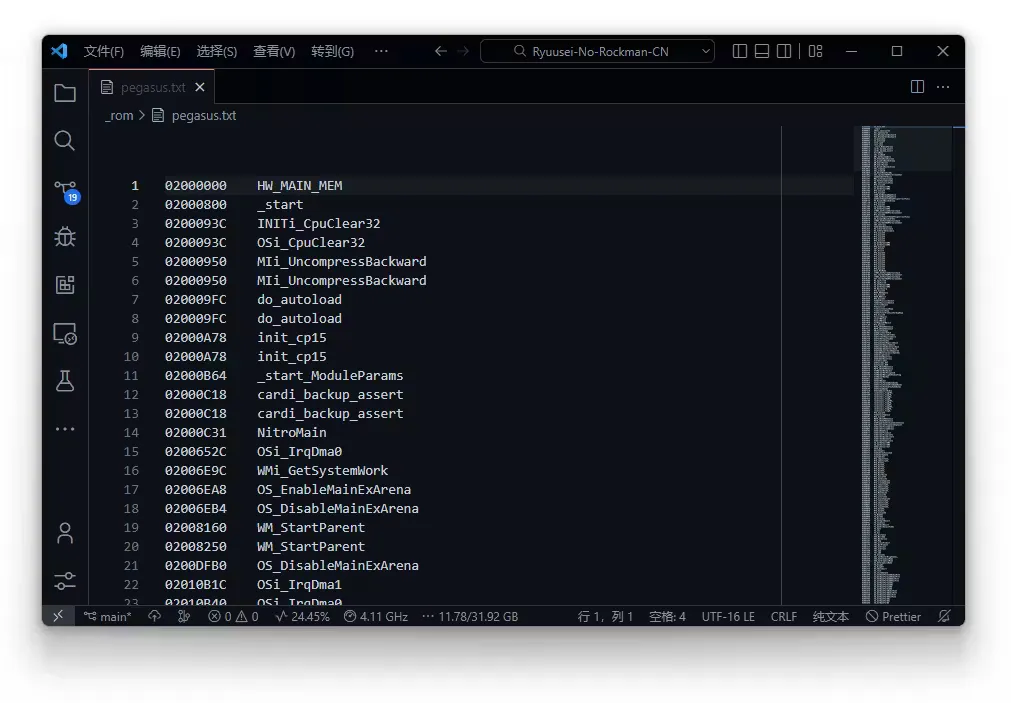Open the Accounts menu icon
This screenshot has height=703, width=1011.
[65, 533]
